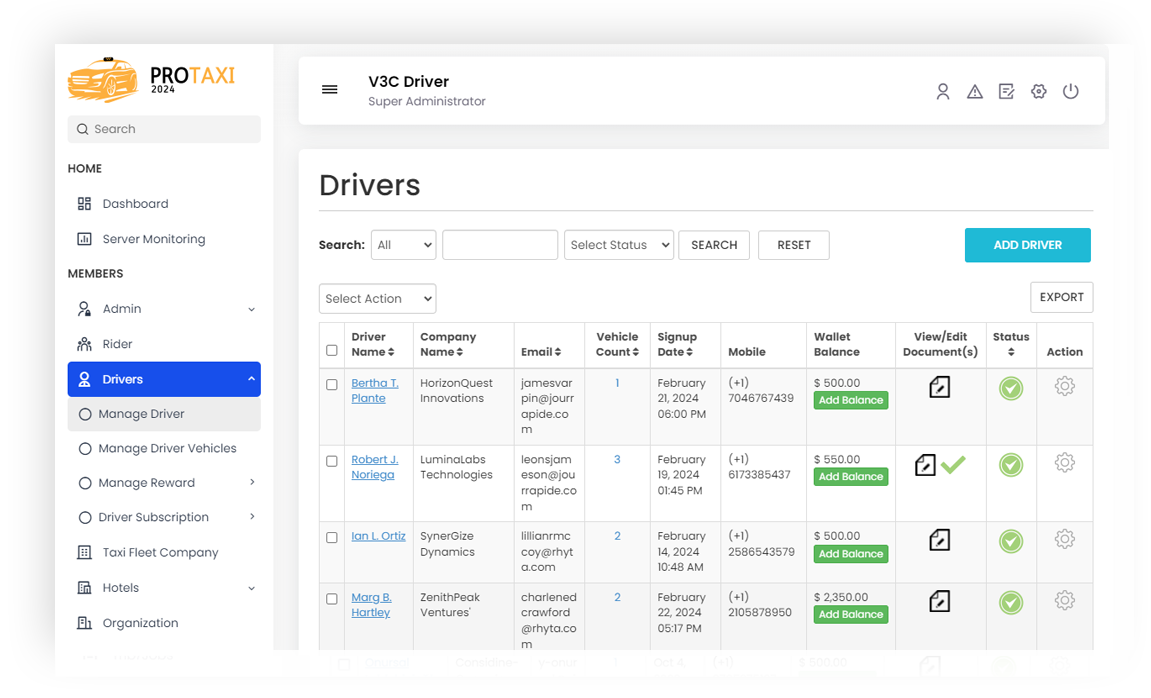The image size is (1151, 698).
Task: Sort table by Status column arrows
Action: tap(1011, 352)
